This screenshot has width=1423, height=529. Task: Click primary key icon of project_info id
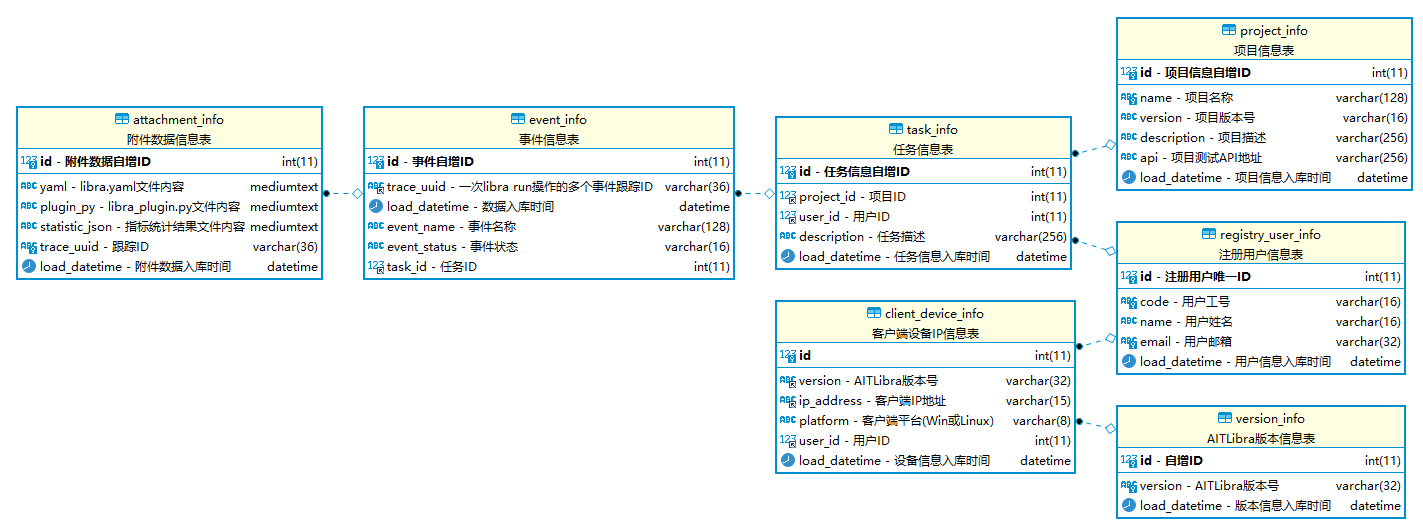pos(1129,73)
